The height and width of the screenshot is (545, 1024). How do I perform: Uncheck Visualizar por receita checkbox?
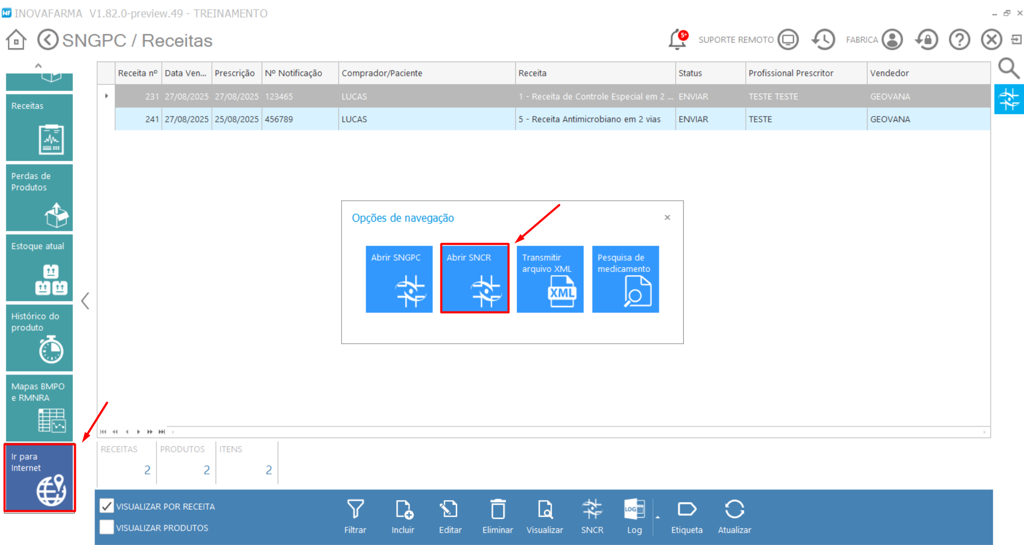pyautogui.click(x=106, y=506)
